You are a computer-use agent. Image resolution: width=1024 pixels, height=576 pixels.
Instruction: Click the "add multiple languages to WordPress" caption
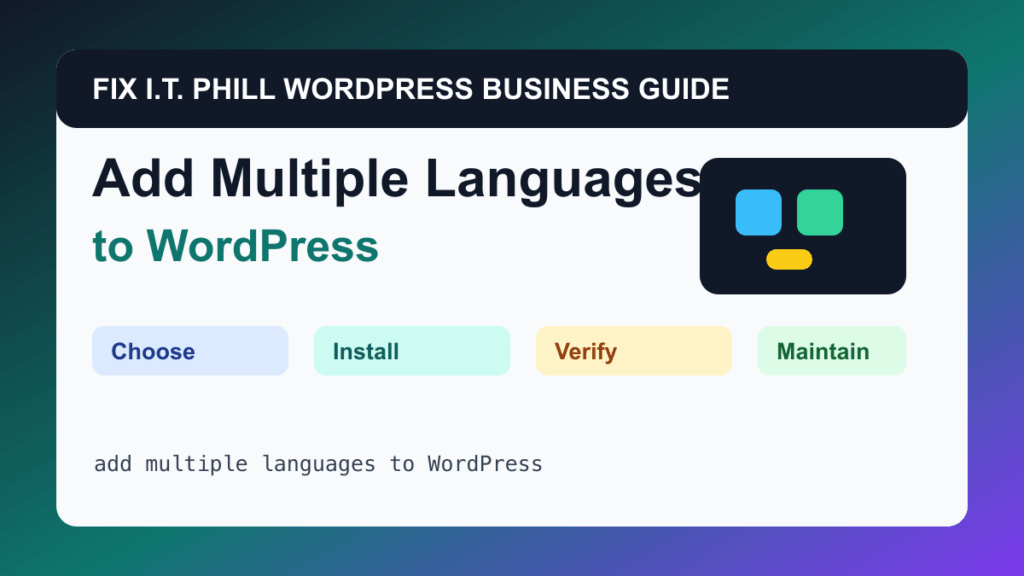coord(318,464)
